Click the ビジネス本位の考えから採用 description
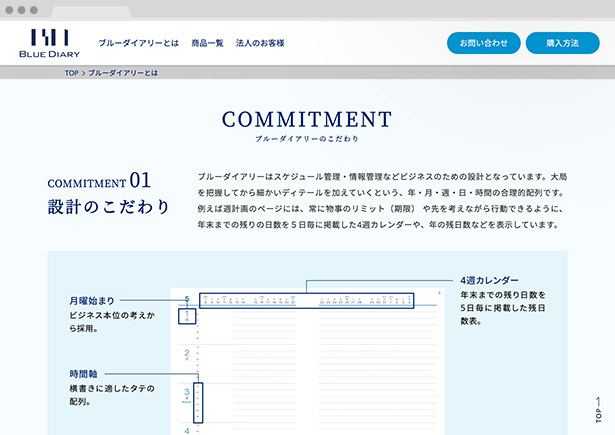This screenshot has height=435, width=615. coord(112,322)
